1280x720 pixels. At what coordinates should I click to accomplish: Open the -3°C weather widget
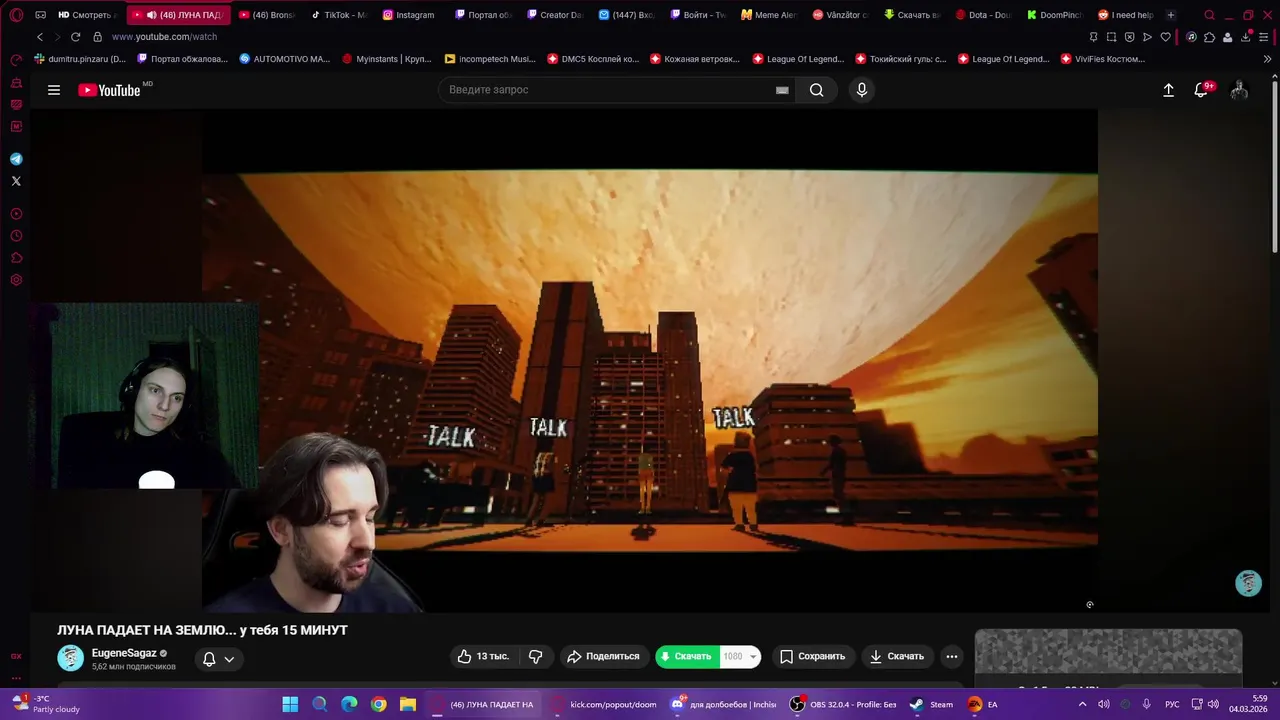click(x=45, y=704)
